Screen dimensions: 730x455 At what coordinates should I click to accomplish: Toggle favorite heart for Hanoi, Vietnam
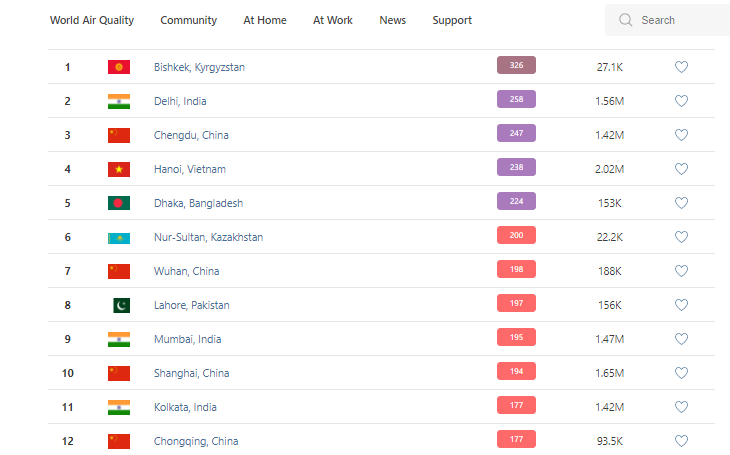click(681, 169)
